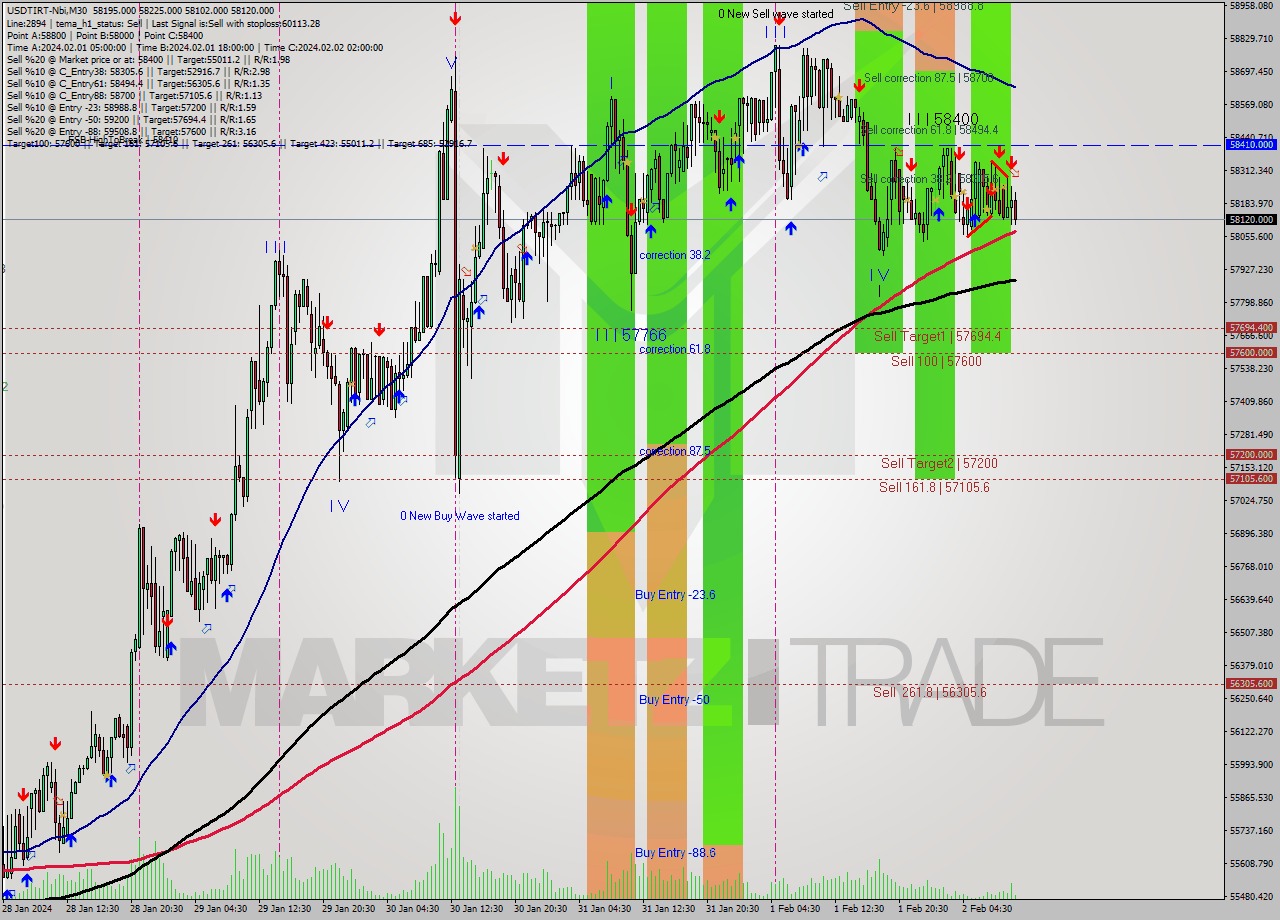
Task: Click the 'Sell 161.8 | 57105.6' label
Action: (934, 487)
